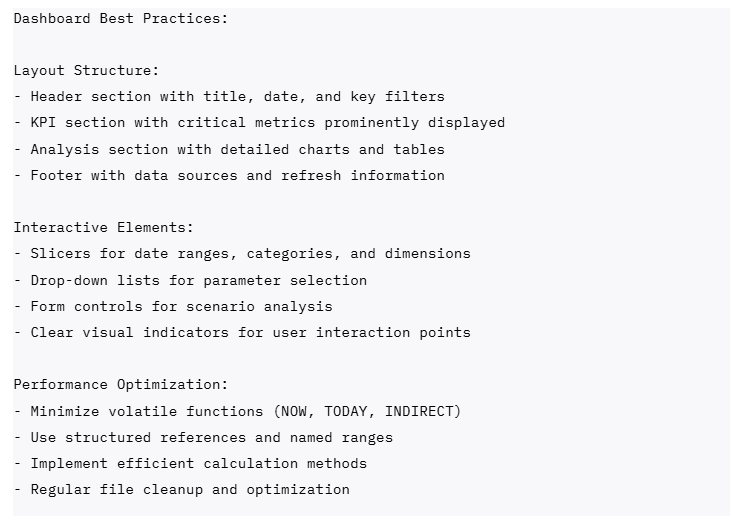Viewport: 730px width, 516px height.
Task: Click the word "TODAY" in the text
Action: click(345, 411)
